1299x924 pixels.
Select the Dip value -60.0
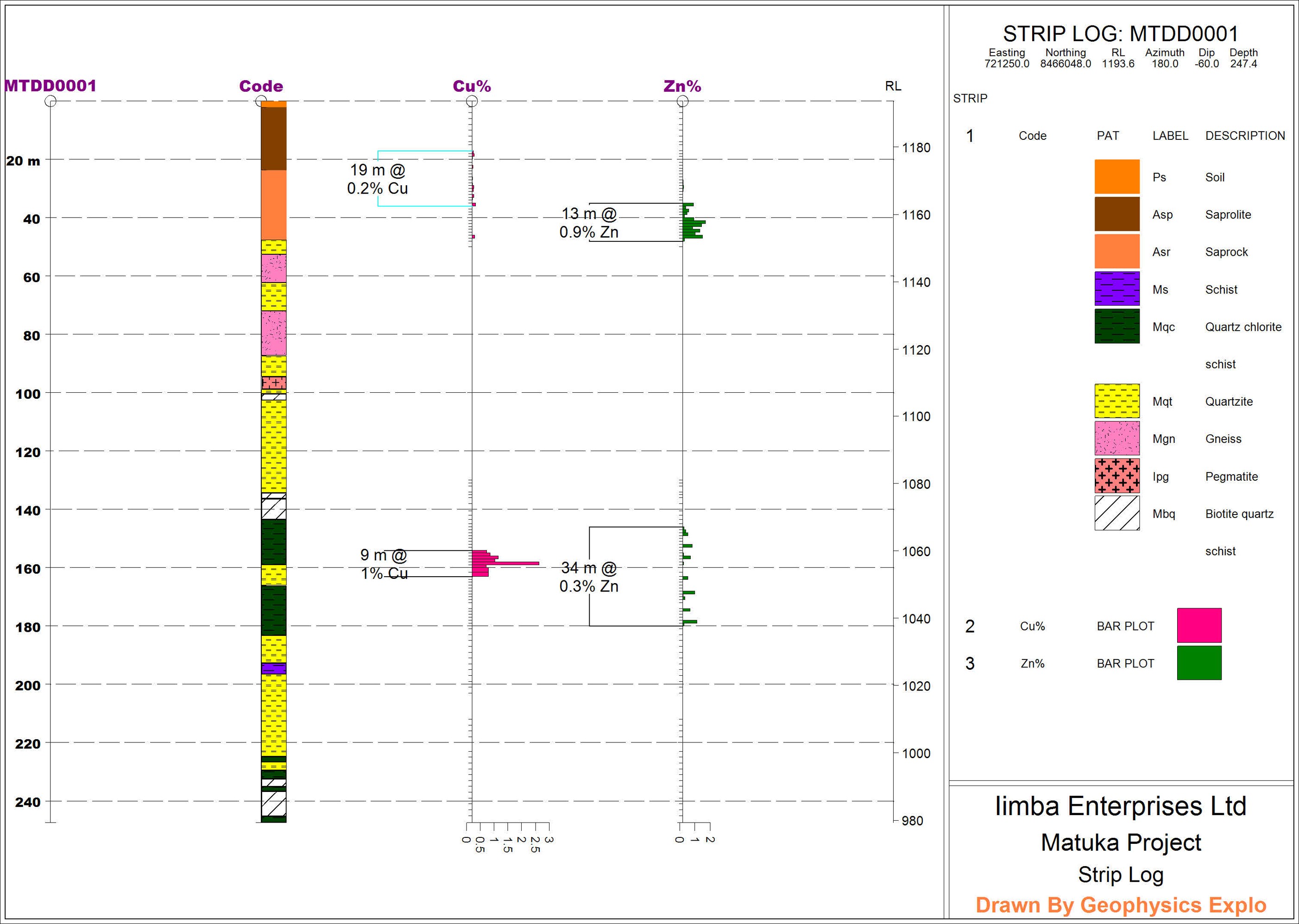[1207, 64]
